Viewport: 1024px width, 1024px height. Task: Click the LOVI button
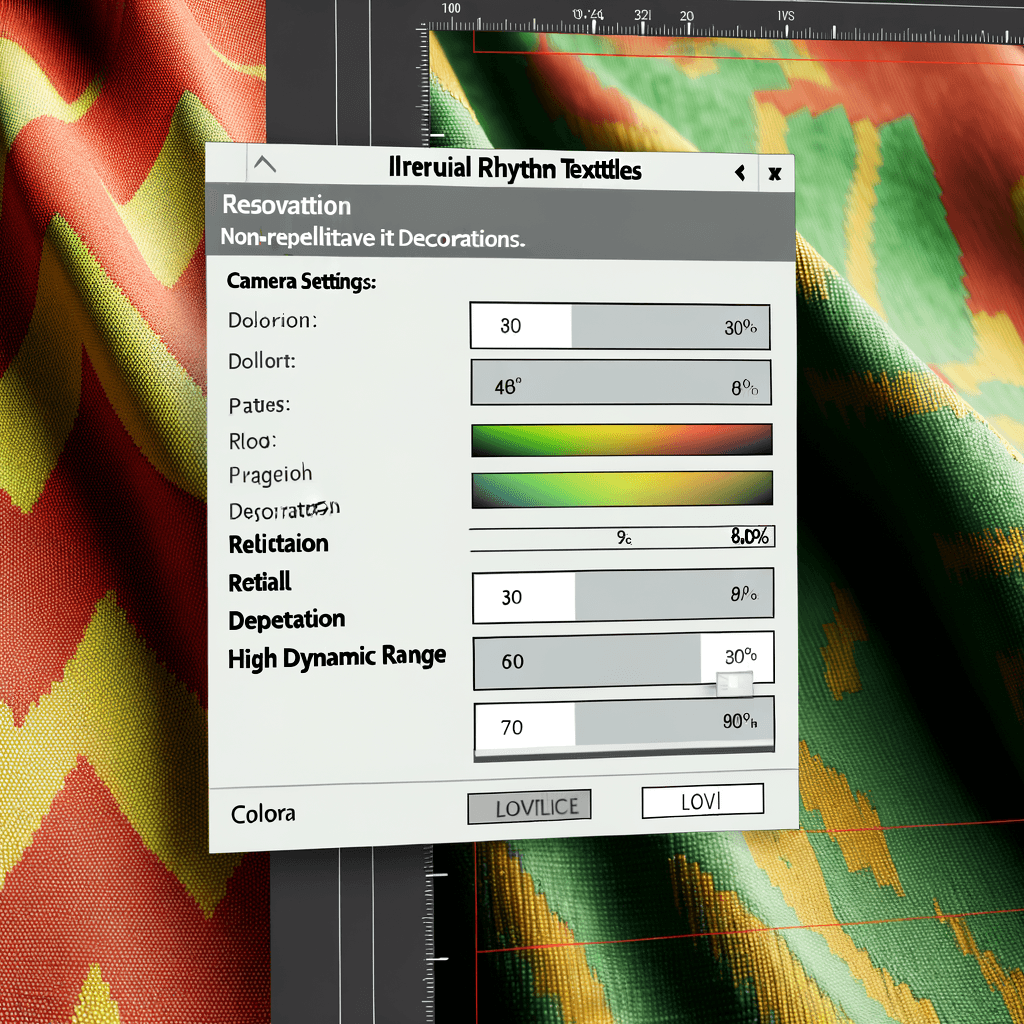[x=703, y=801]
